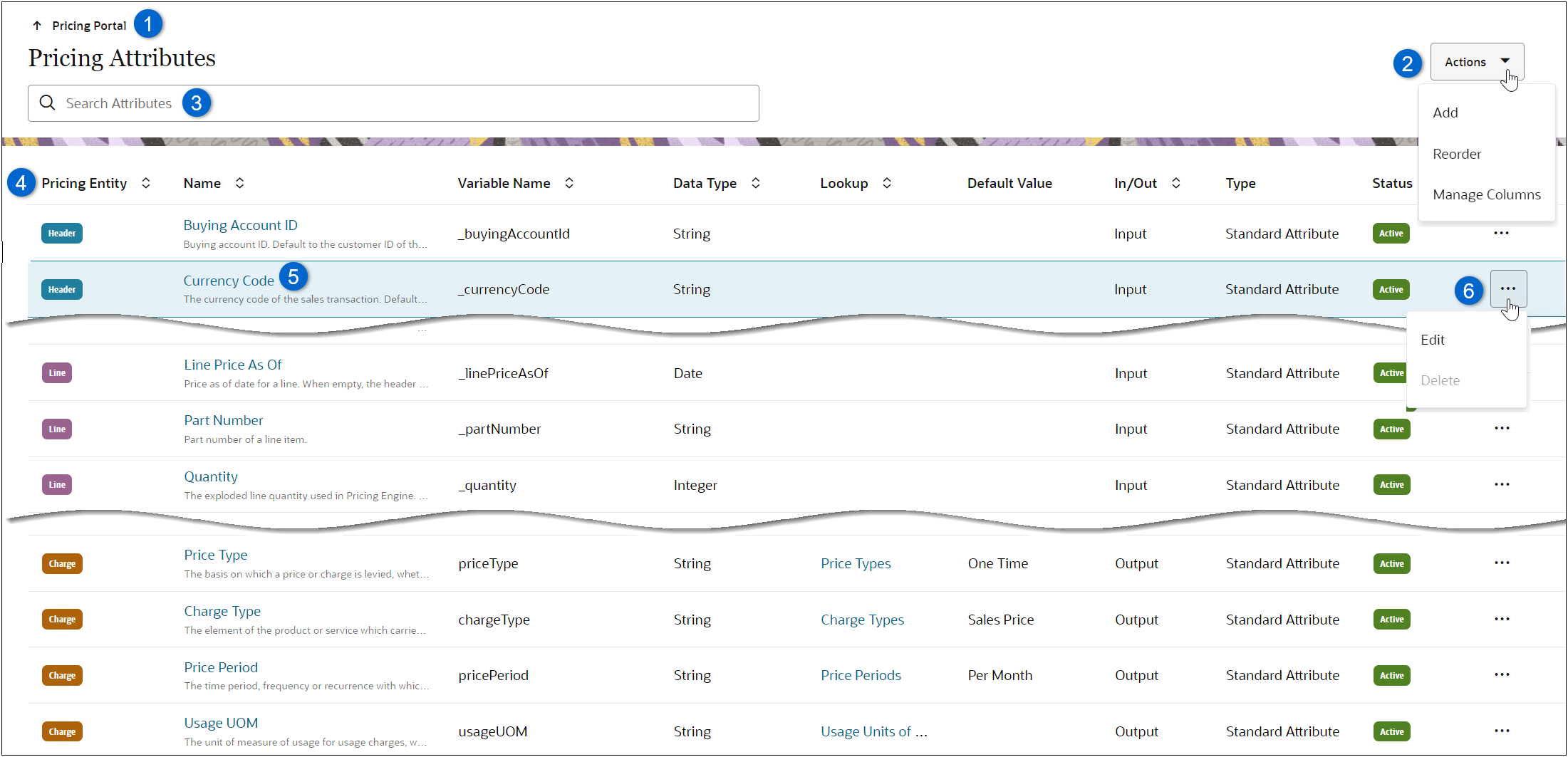
Task: Click the back arrow beside Pricing Portal
Action: click(x=36, y=24)
